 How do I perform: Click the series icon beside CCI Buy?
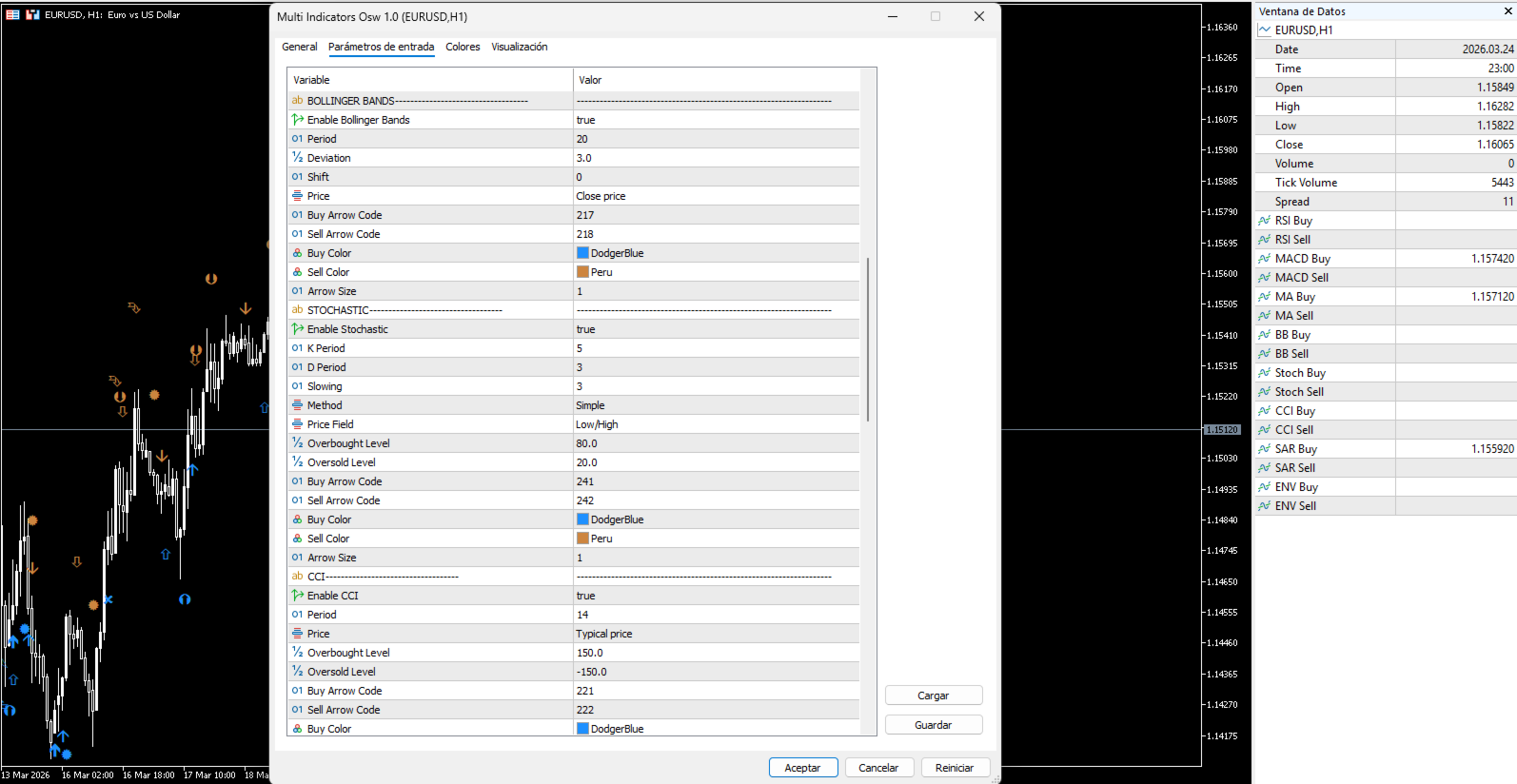click(1265, 411)
